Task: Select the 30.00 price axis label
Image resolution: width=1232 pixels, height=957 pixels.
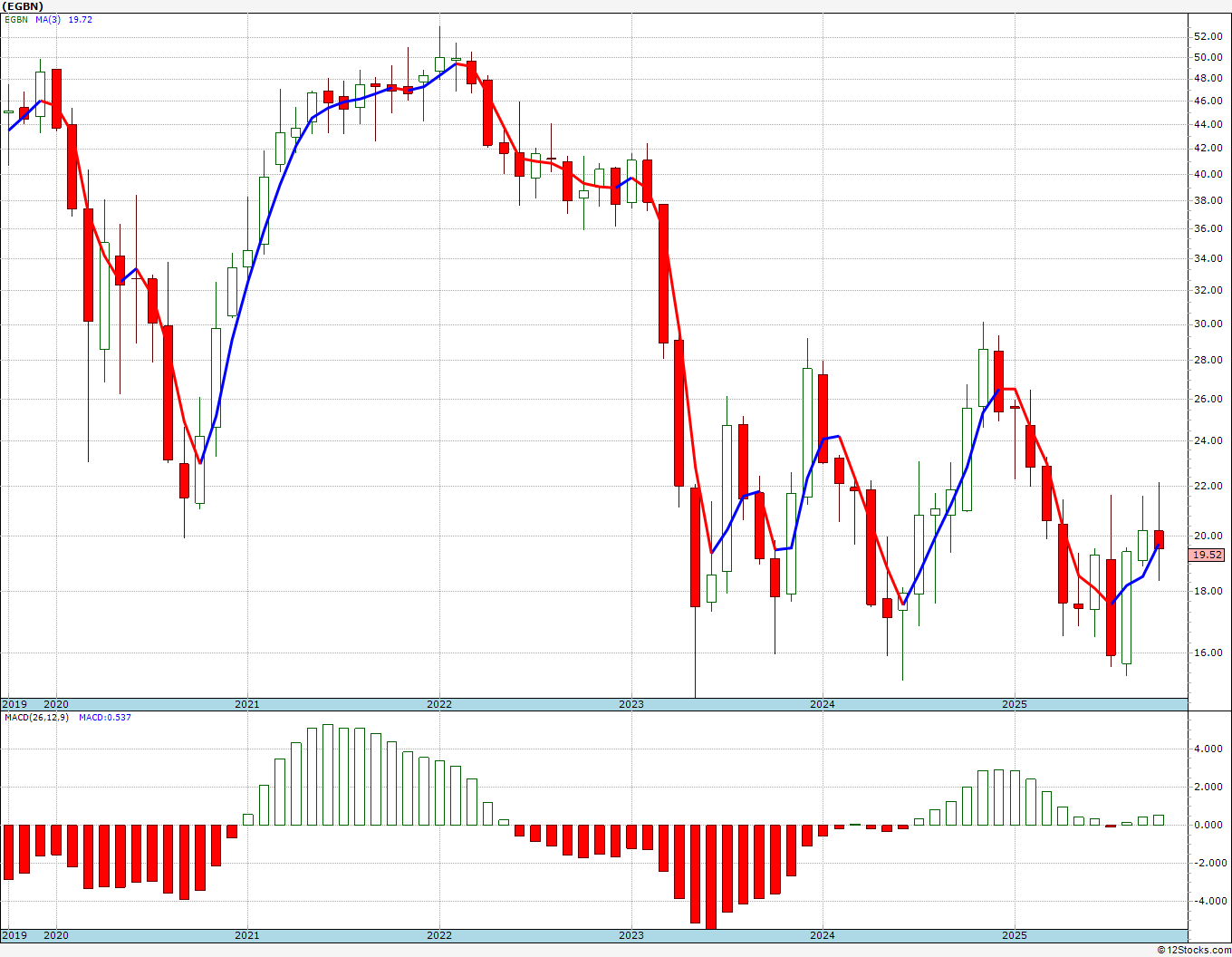Action: coord(1208,324)
